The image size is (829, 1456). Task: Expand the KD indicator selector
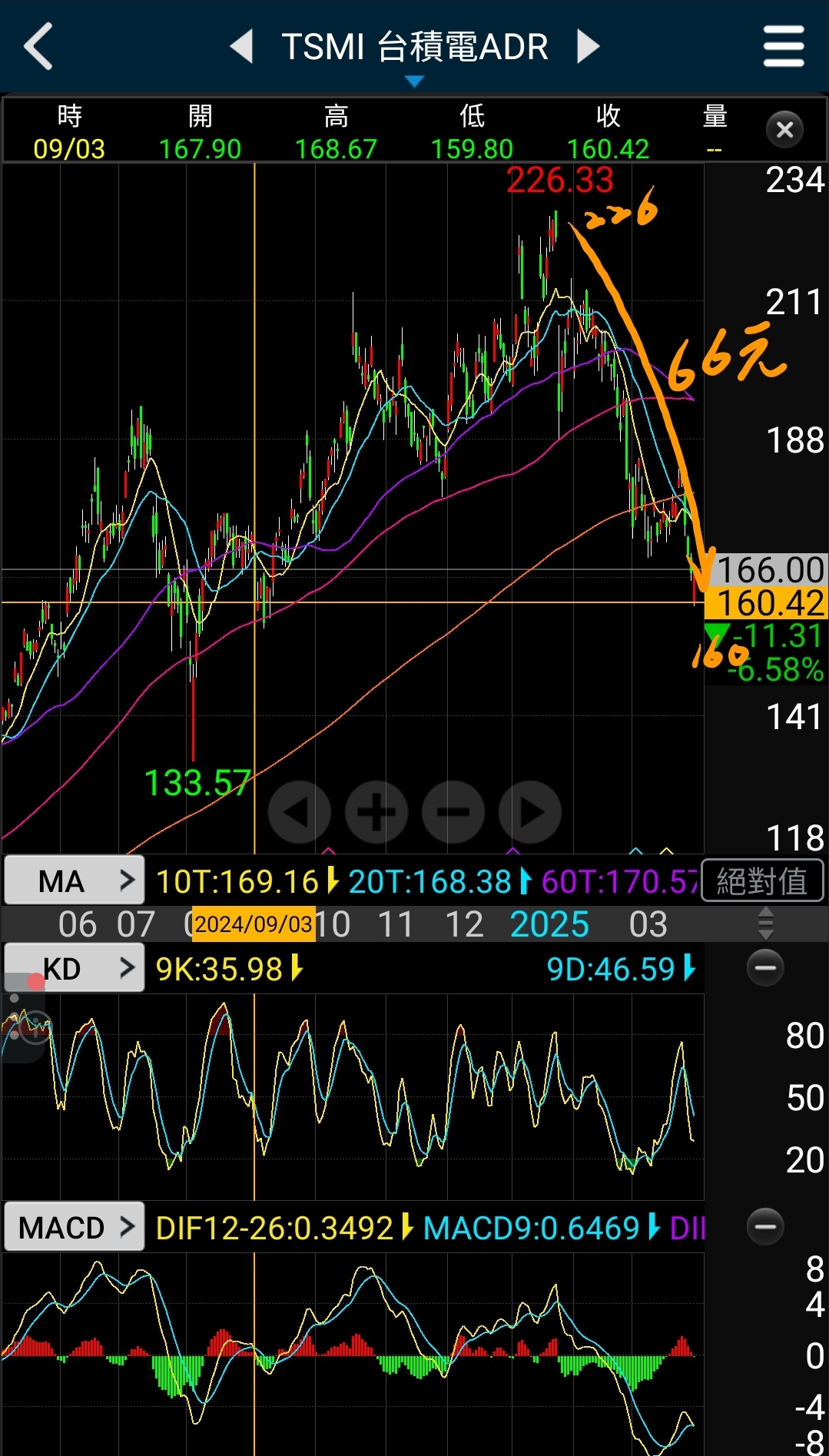pos(75,969)
